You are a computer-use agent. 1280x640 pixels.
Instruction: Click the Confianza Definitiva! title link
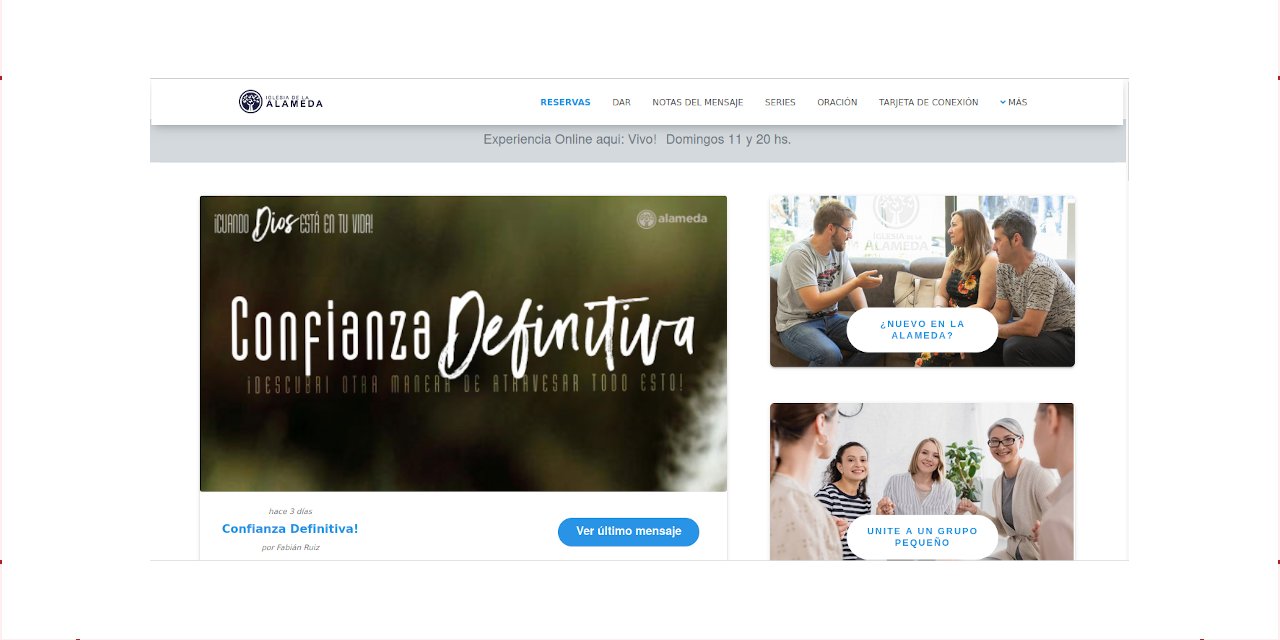pos(290,529)
